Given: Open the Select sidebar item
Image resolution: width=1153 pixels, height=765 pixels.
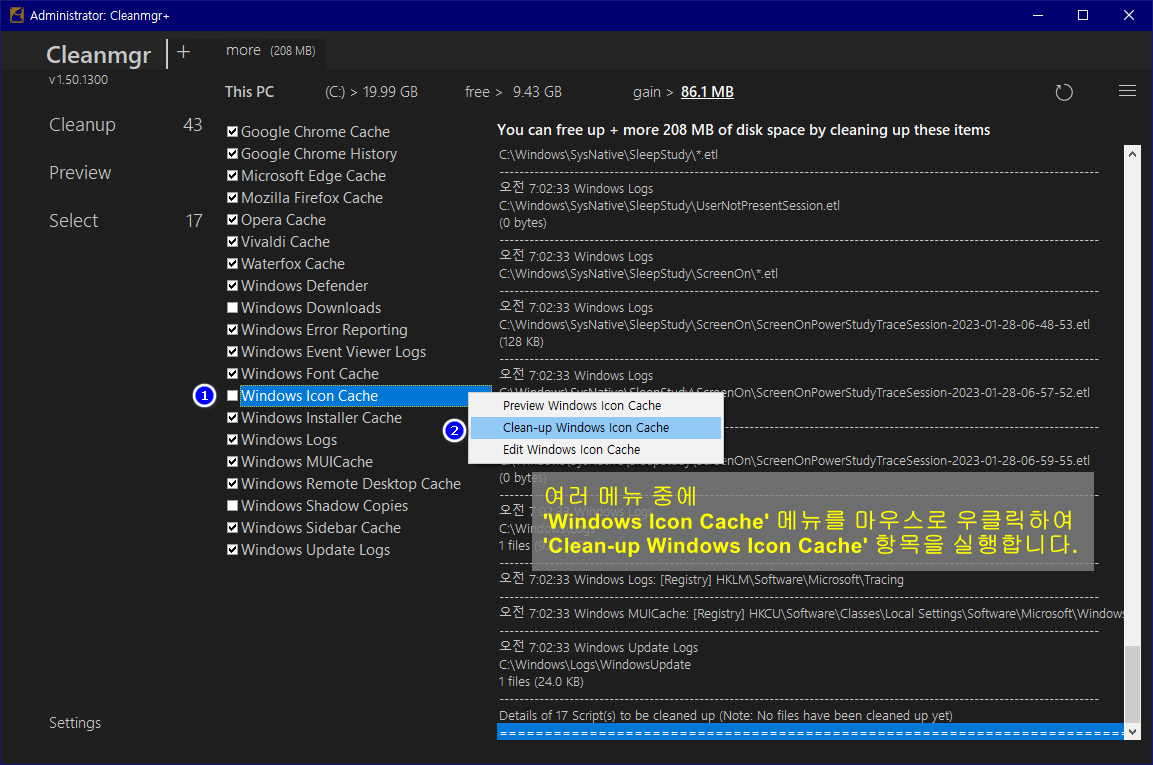Looking at the screenshot, I should (x=74, y=221).
